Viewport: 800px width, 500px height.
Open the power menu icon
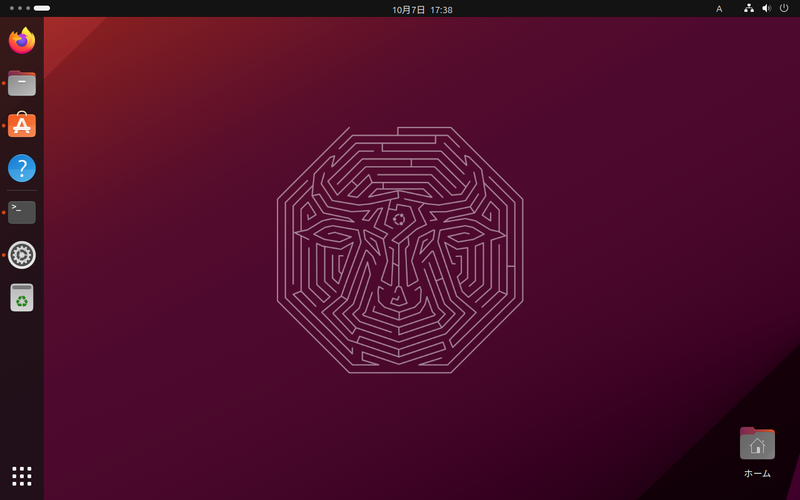coord(784,8)
